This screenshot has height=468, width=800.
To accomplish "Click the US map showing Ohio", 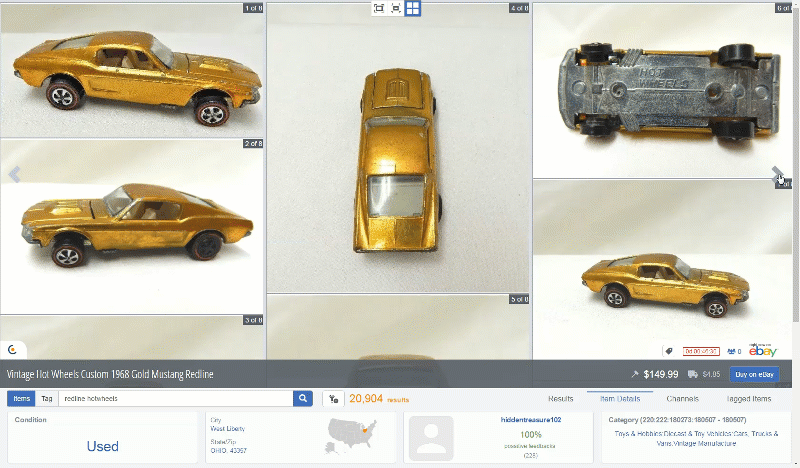I will coord(352,435).
